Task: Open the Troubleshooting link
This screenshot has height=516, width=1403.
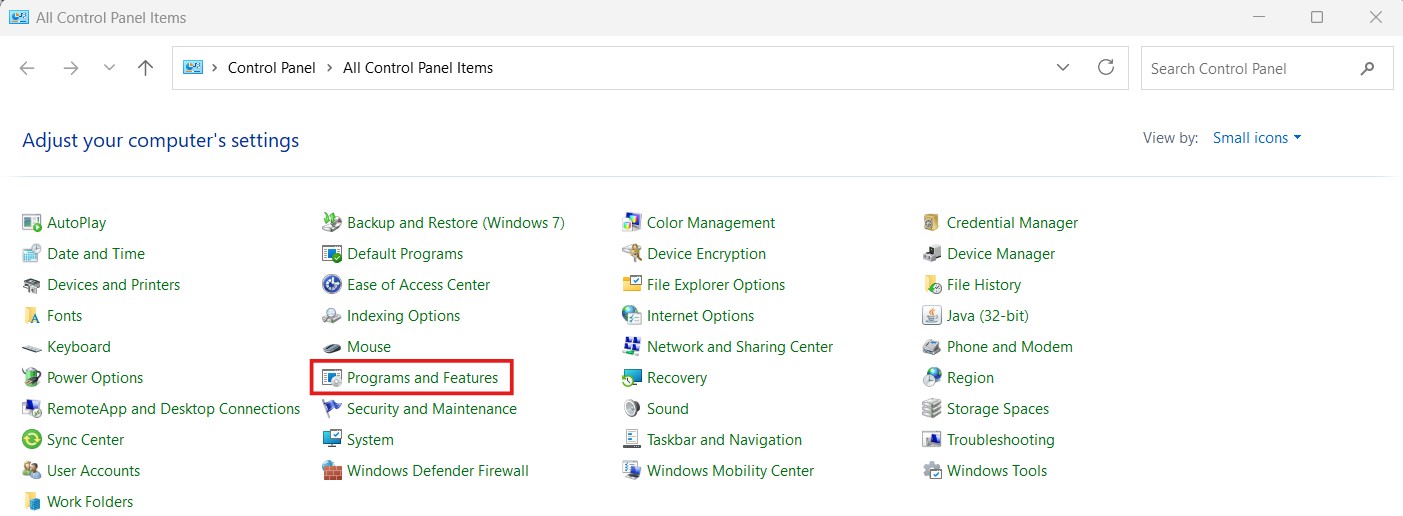Action: (x=1001, y=440)
